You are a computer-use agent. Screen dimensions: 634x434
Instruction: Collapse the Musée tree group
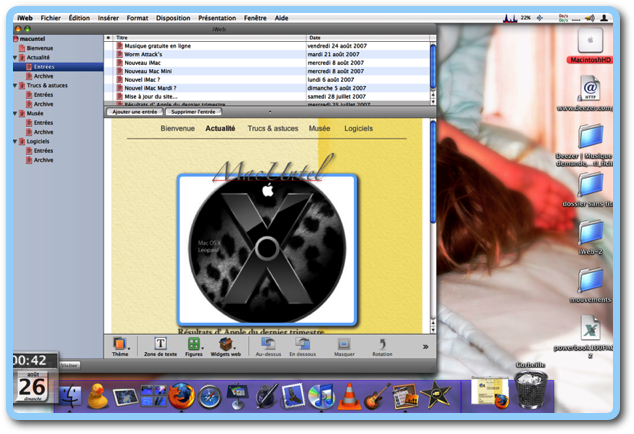(x=15, y=113)
